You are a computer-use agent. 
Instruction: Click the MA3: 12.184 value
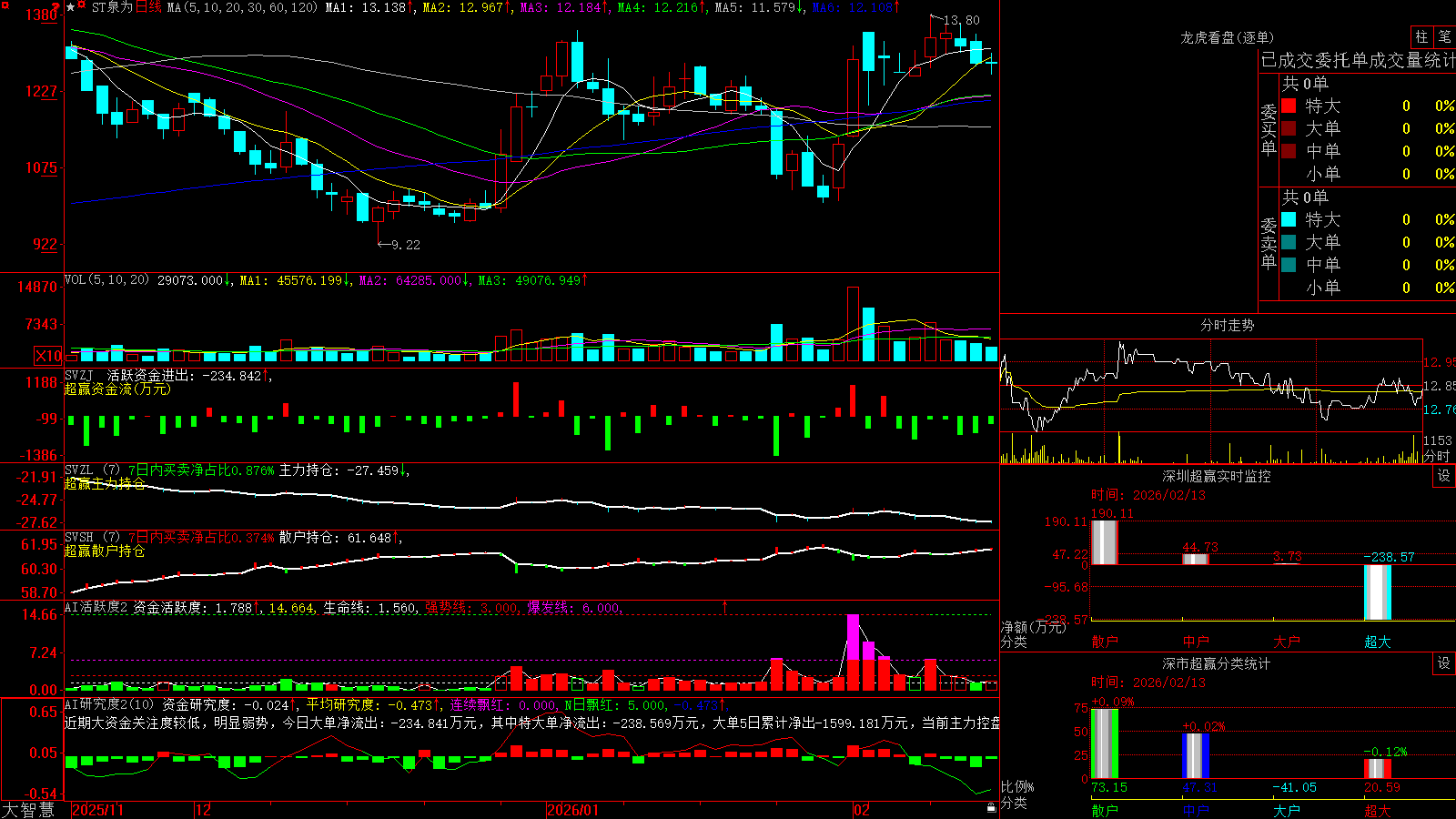point(561,7)
